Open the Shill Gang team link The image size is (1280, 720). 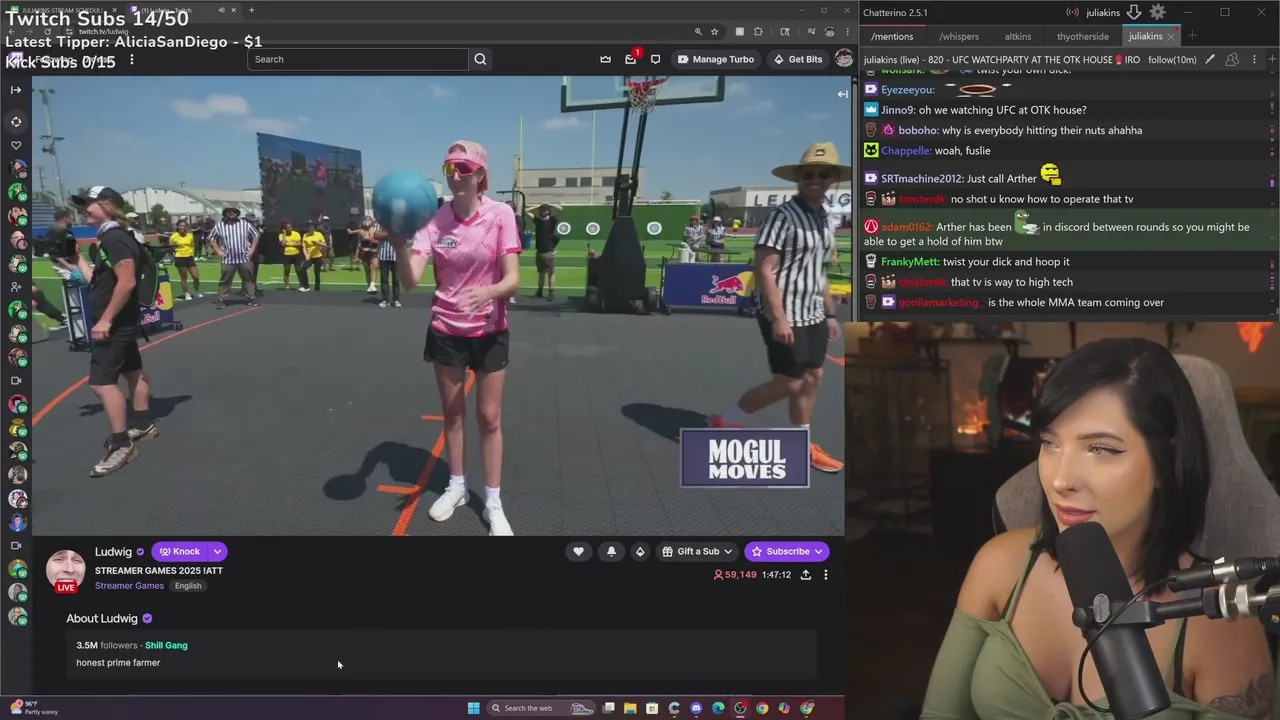166,645
